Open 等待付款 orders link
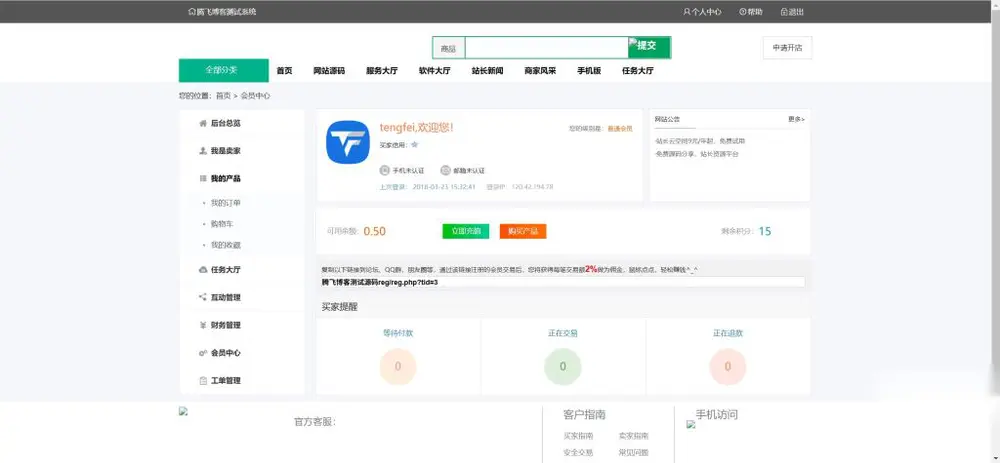This screenshot has height=463, width=1000. (x=398, y=333)
